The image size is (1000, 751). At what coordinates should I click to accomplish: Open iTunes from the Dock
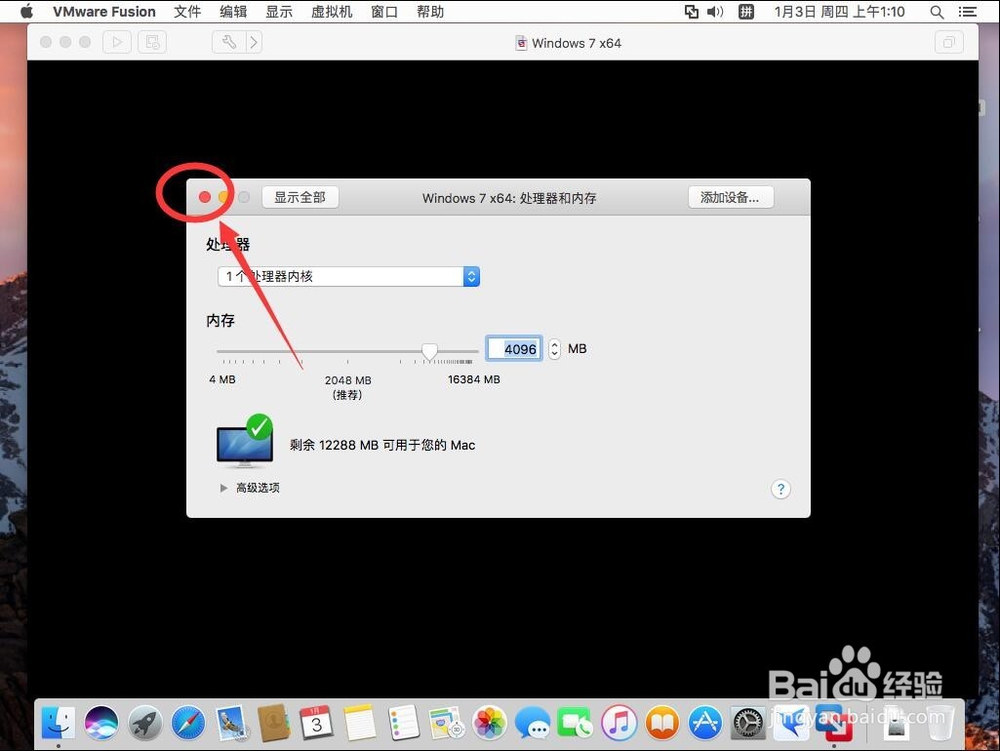pos(619,723)
